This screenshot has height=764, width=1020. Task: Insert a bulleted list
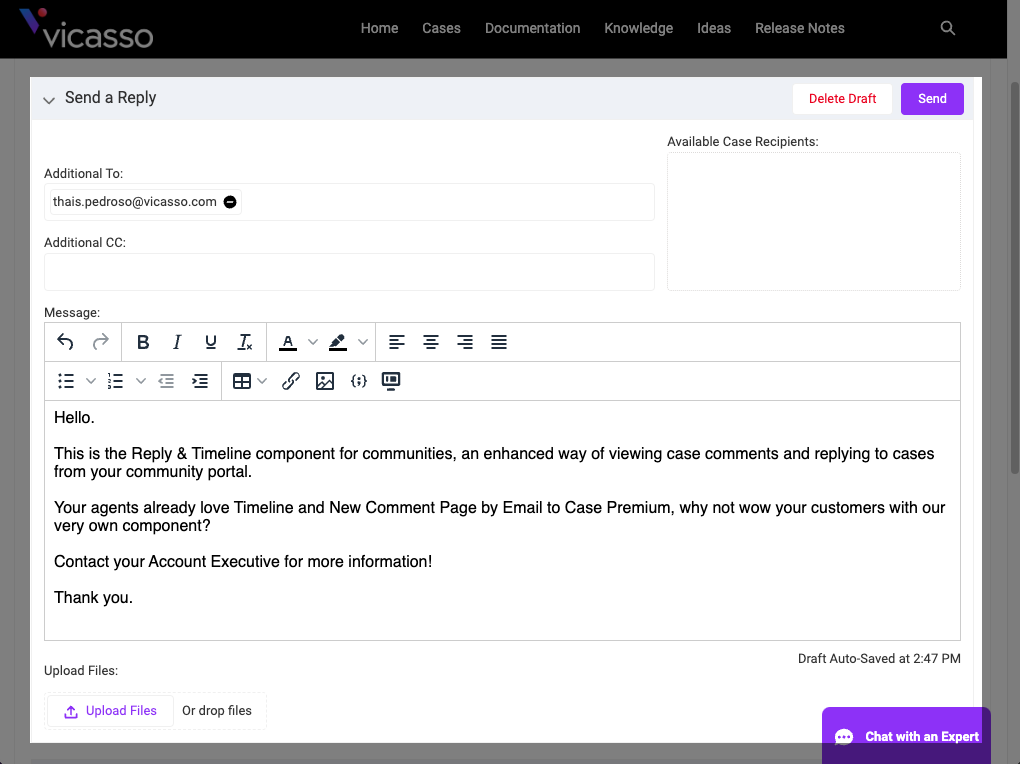tap(66, 381)
